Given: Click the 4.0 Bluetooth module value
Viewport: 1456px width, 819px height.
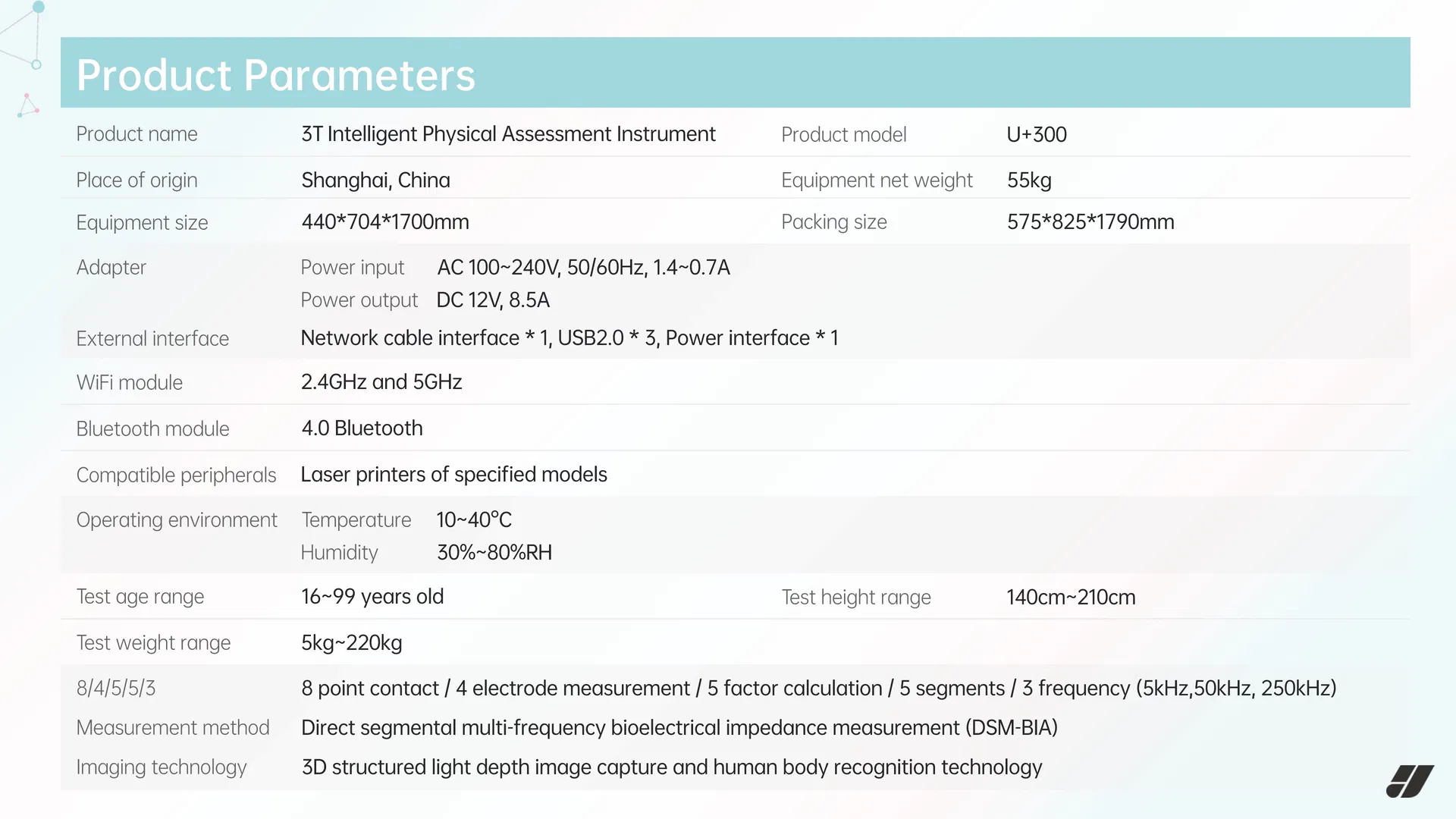Looking at the screenshot, I should (x=362, y=428).
